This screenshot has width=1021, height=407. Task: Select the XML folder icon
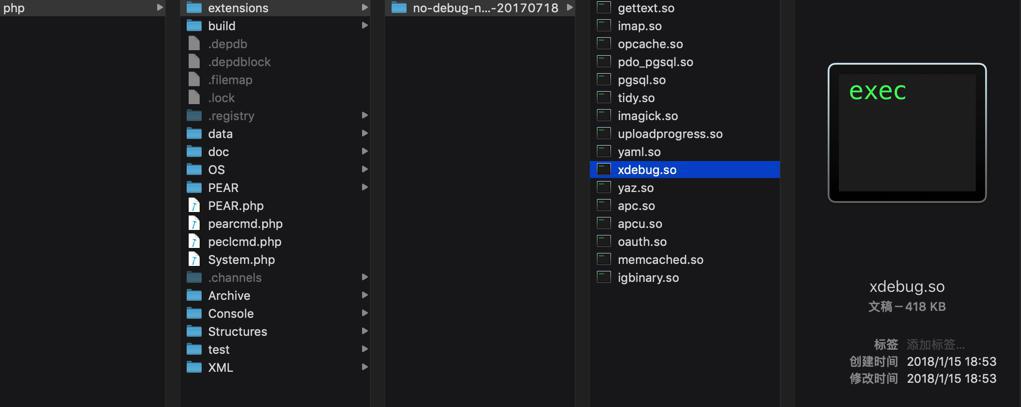[194, 367]
